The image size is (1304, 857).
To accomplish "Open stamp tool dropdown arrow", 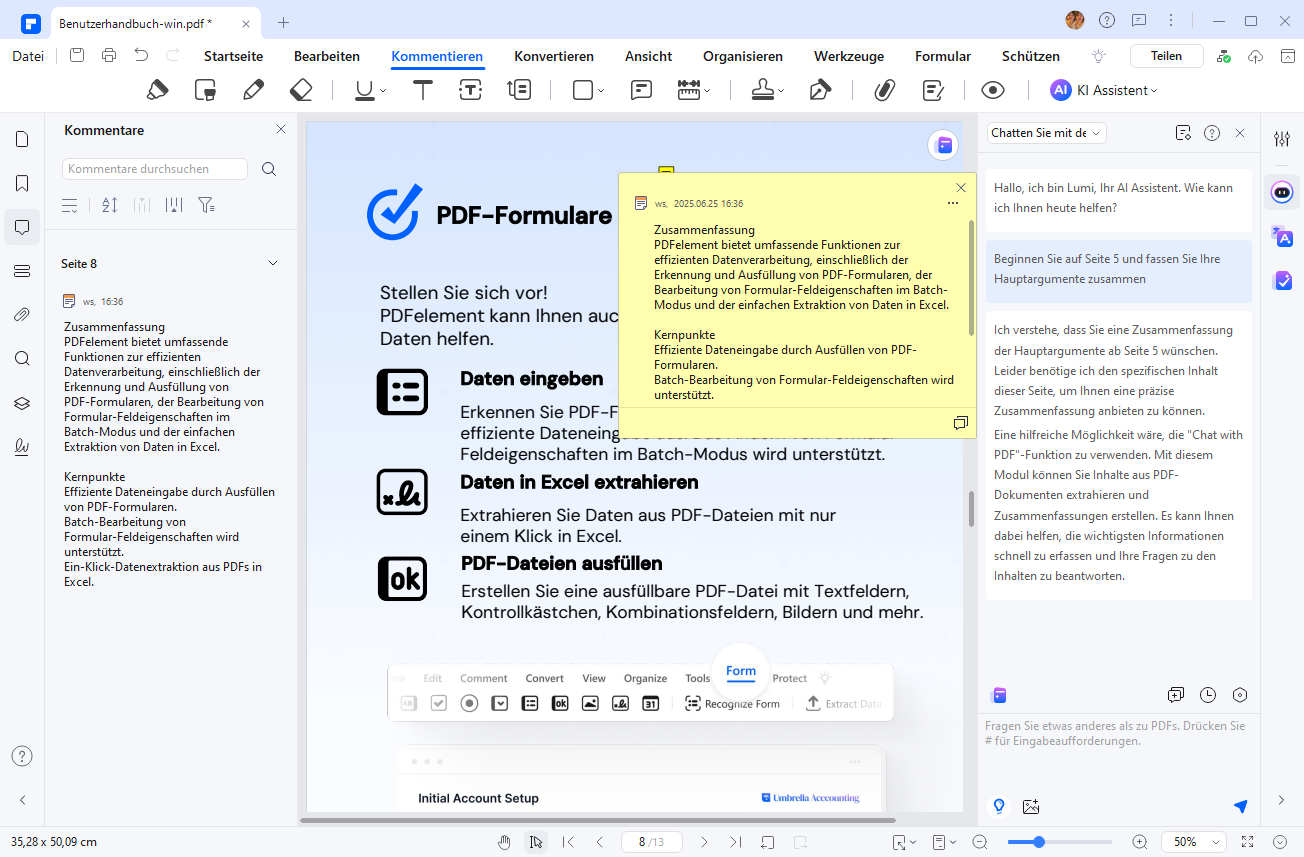I will point(781,91).
